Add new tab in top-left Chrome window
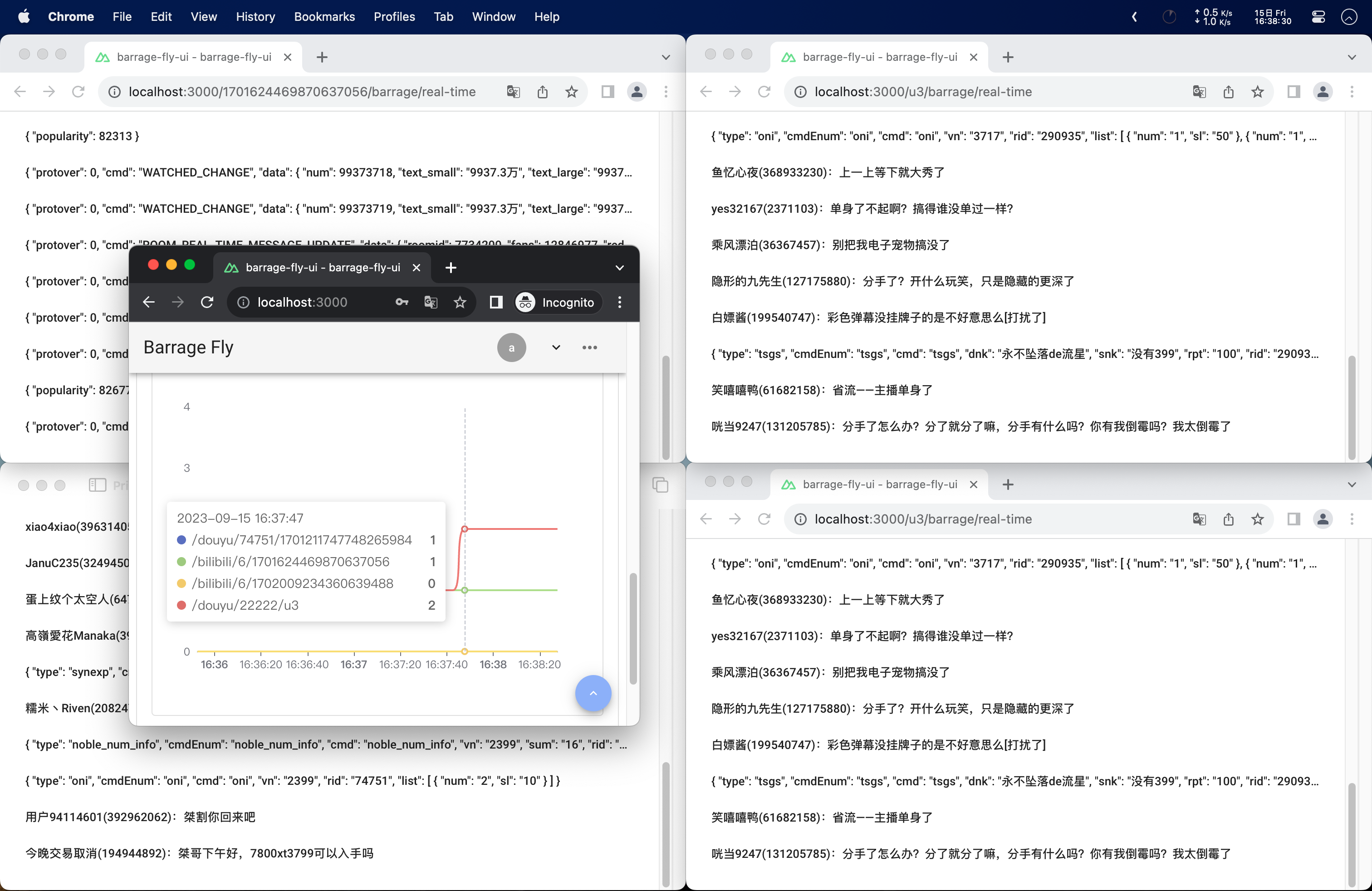The image size is (1372, 891). click(x=322, y=57)
